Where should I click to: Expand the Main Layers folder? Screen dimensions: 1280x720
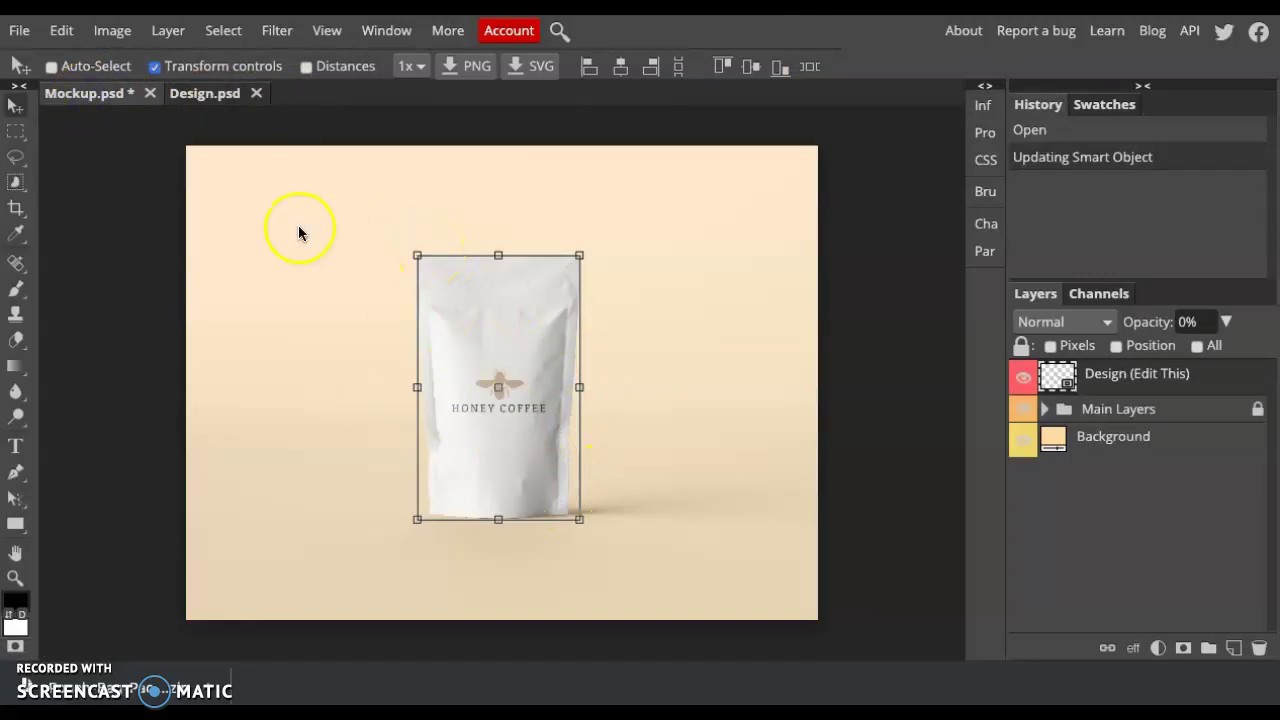[1045, 409]
